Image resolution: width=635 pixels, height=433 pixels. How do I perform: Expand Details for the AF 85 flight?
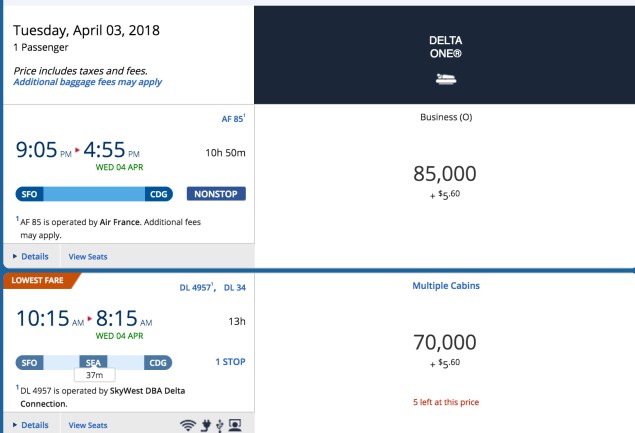tap(30, 257)
